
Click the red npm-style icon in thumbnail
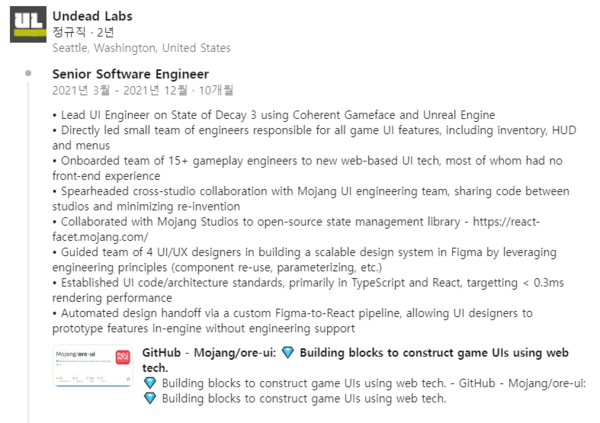[x=122, y=358]
